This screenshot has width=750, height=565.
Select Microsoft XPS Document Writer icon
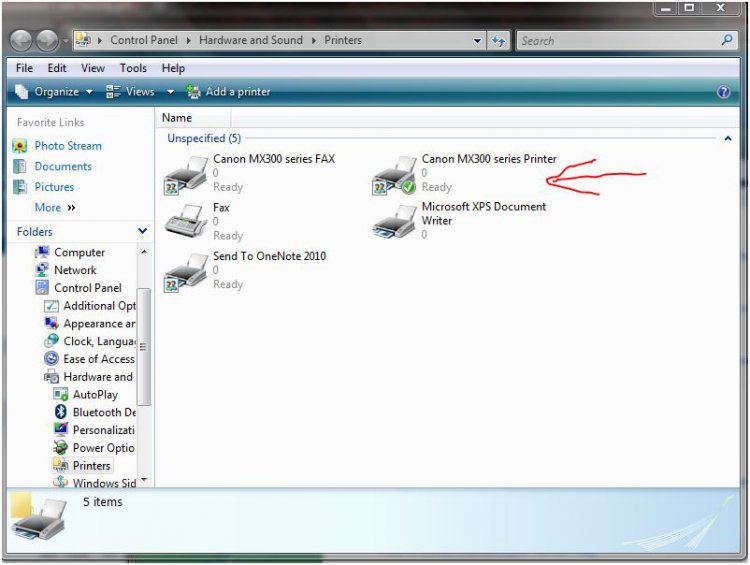[394, 222]
